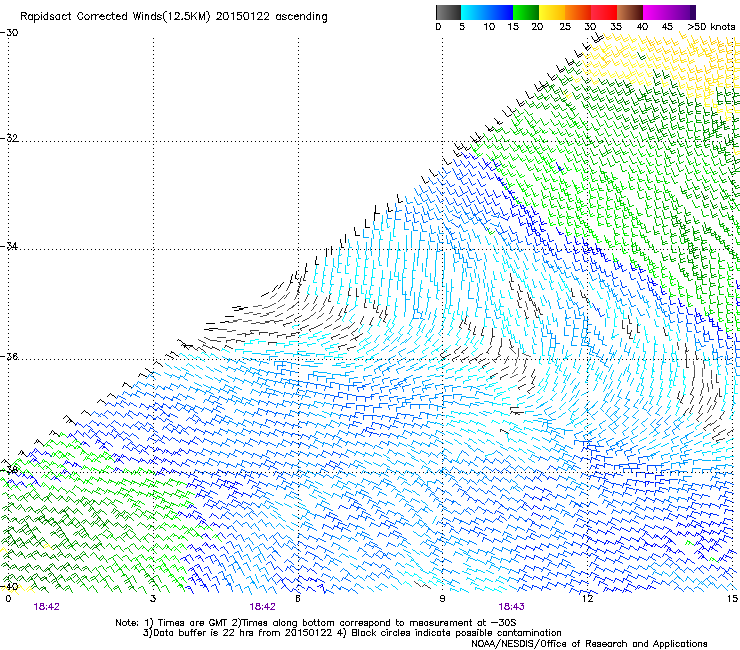
Task: Click the longitude label 12
Action: click(x=587, y=599)
